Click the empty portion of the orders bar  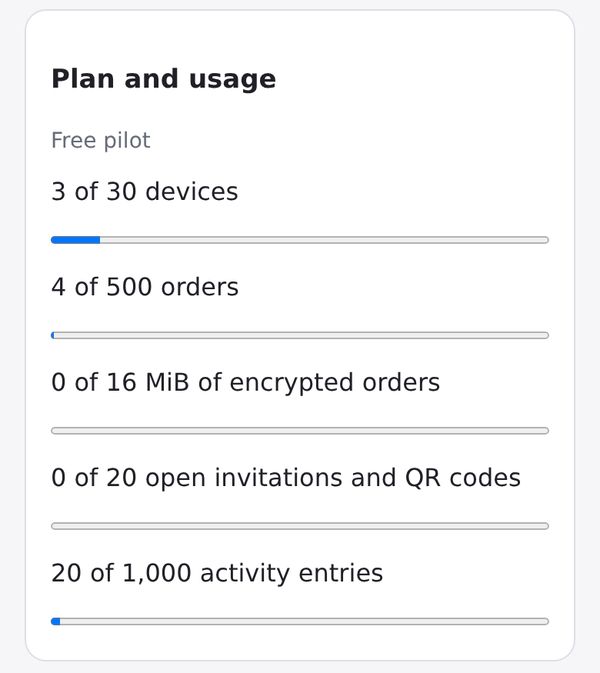pyautogui.click(x=302, y=335)
